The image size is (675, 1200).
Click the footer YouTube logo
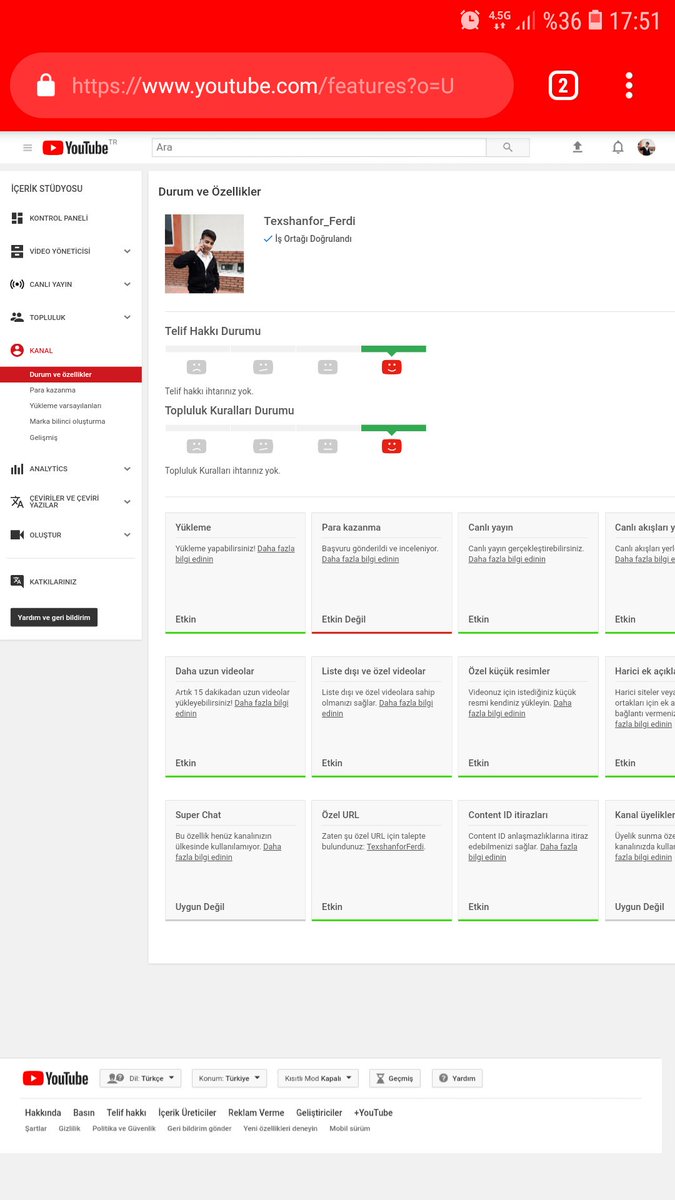(55, 1078)
